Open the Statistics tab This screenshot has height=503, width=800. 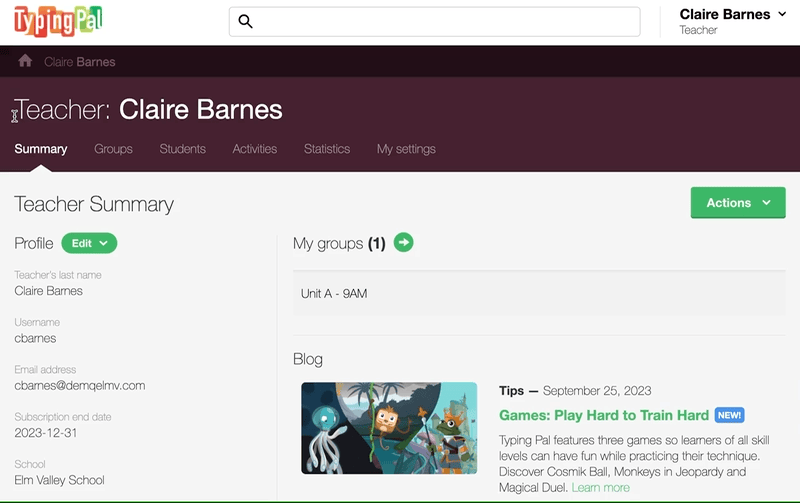pos(327,149)
